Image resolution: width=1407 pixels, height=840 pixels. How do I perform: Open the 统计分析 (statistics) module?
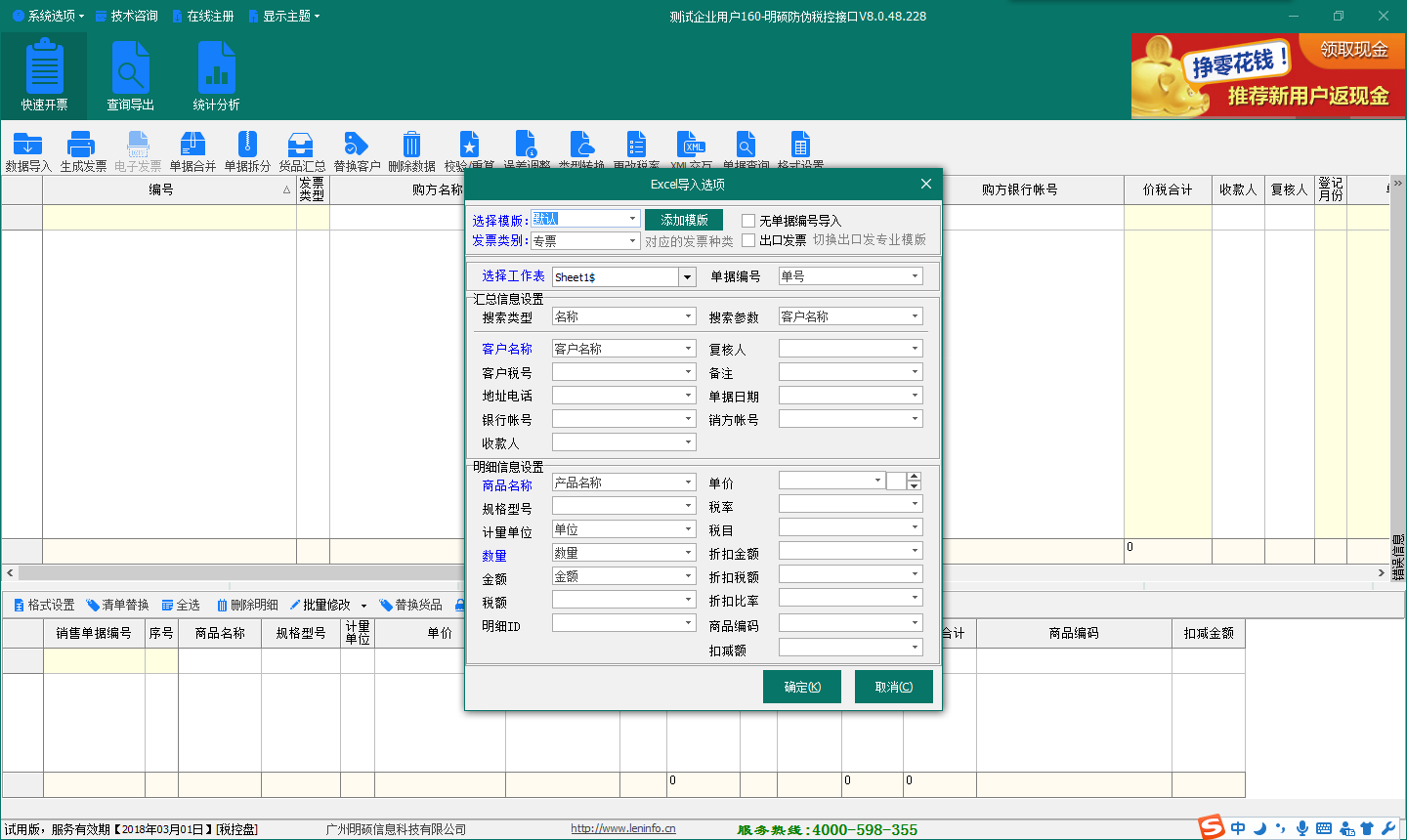216,77
